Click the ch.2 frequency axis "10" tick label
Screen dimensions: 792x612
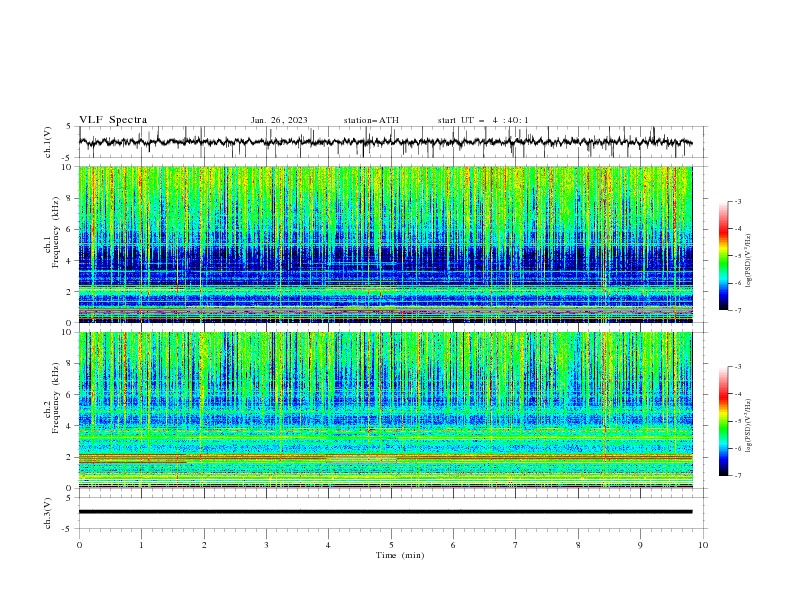click(x=67, y=332)
